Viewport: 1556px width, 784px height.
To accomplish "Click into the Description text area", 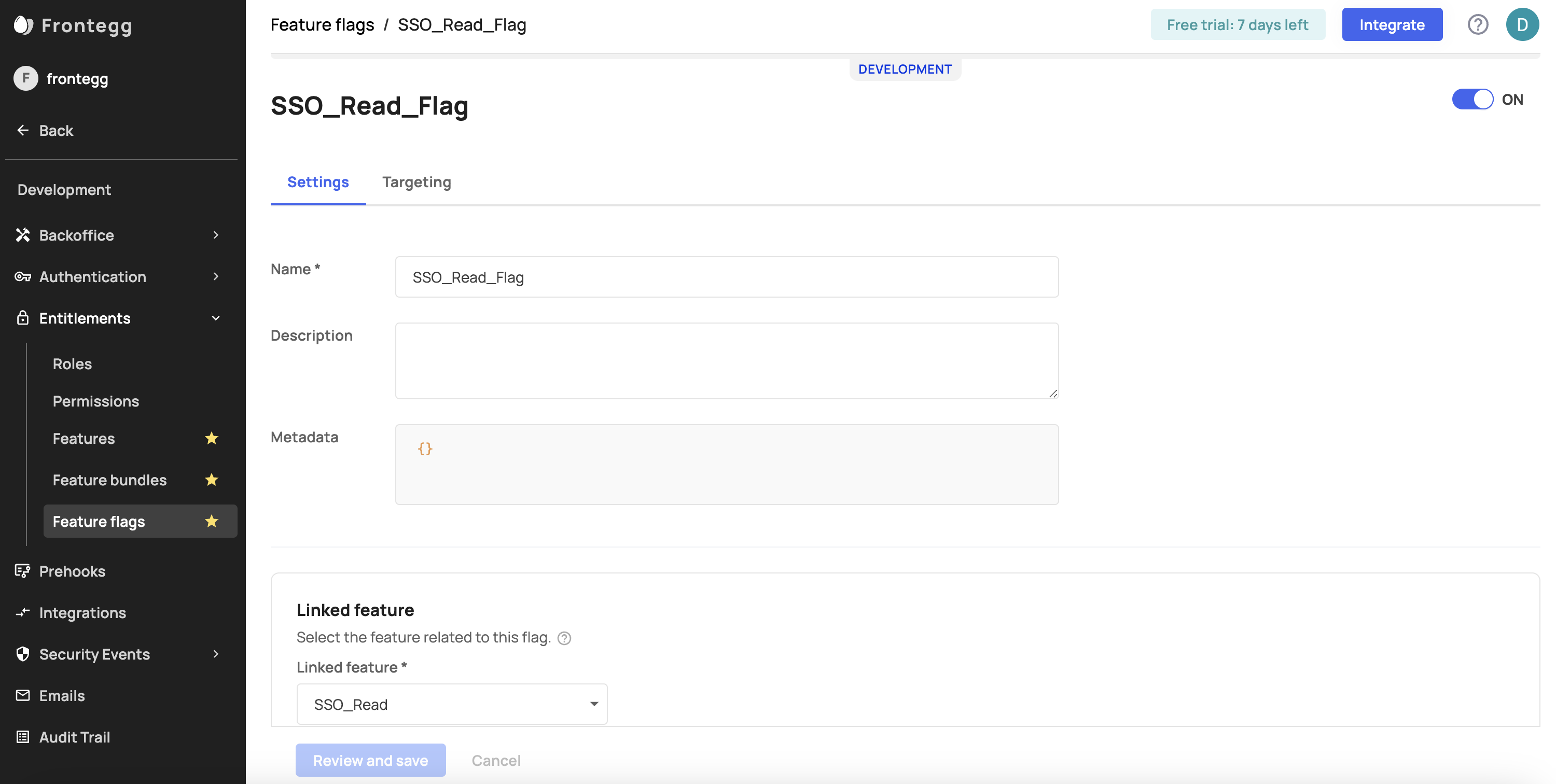I will tap(726, 360).
